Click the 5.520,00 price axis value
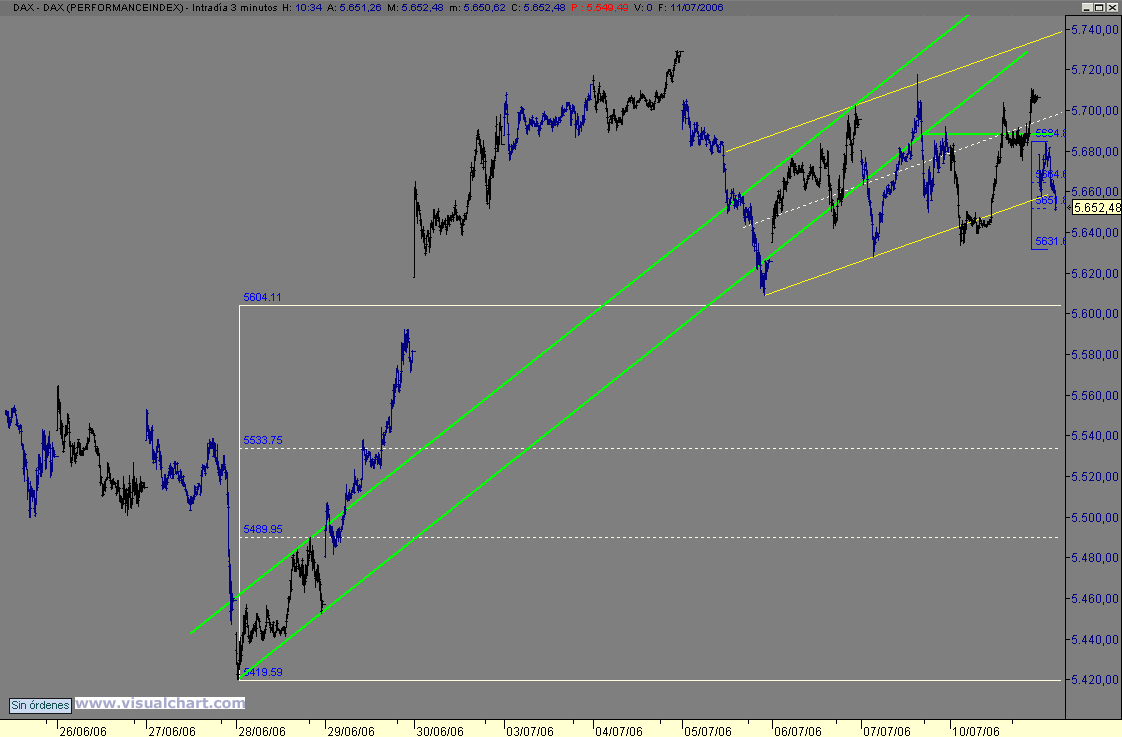Viewport: 1122px width, 737px height. click(1094, 476)
